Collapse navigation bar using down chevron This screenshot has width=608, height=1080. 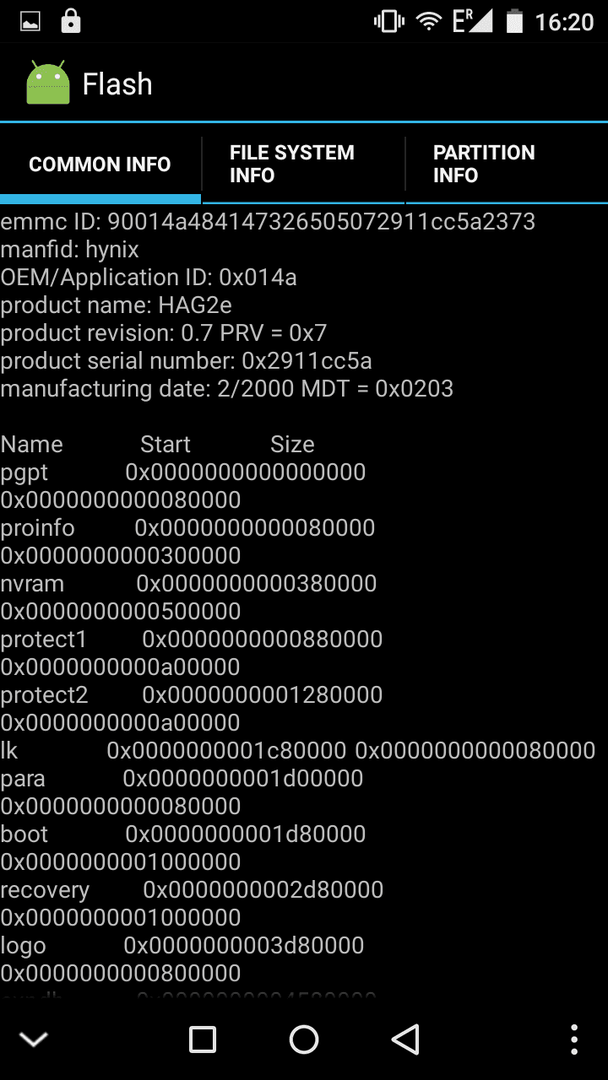tap(32, 1039)
